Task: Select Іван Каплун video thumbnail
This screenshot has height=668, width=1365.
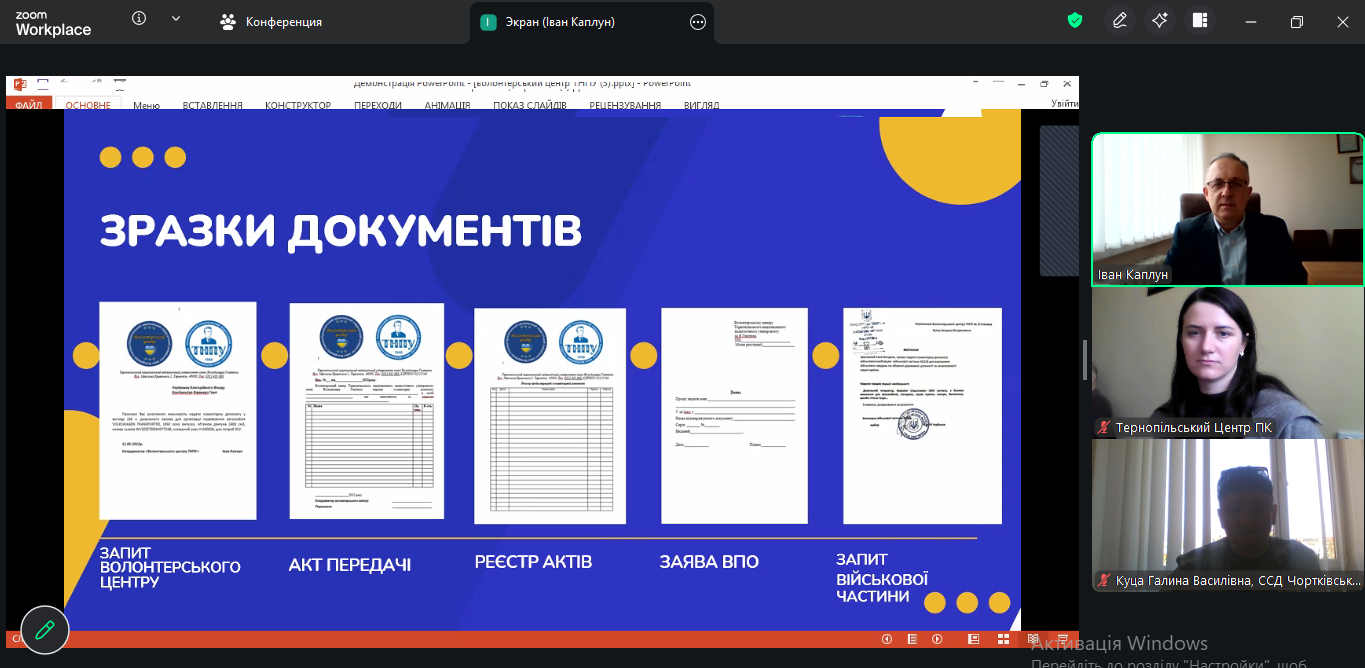Action: click(x=1227, y=209)
